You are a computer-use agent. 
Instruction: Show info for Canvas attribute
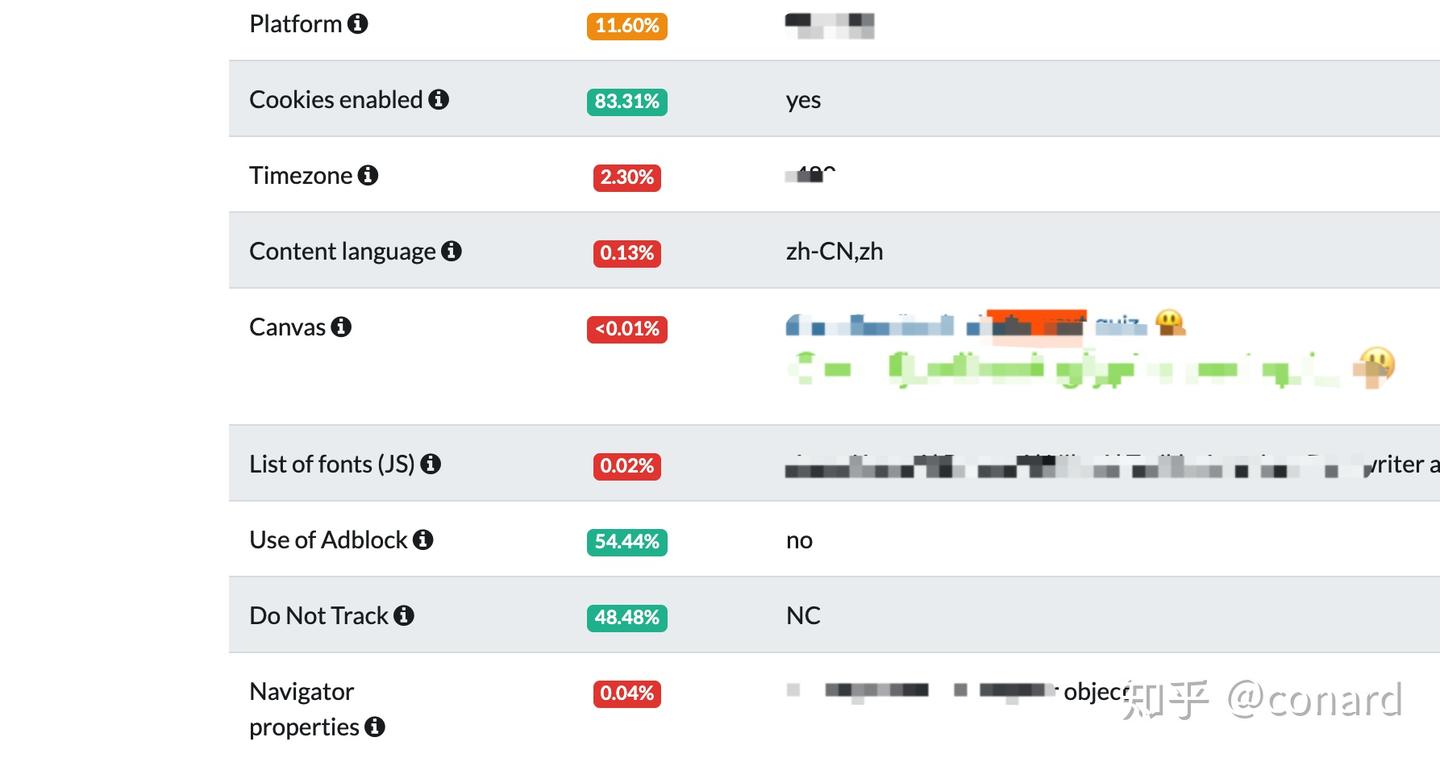341,327
